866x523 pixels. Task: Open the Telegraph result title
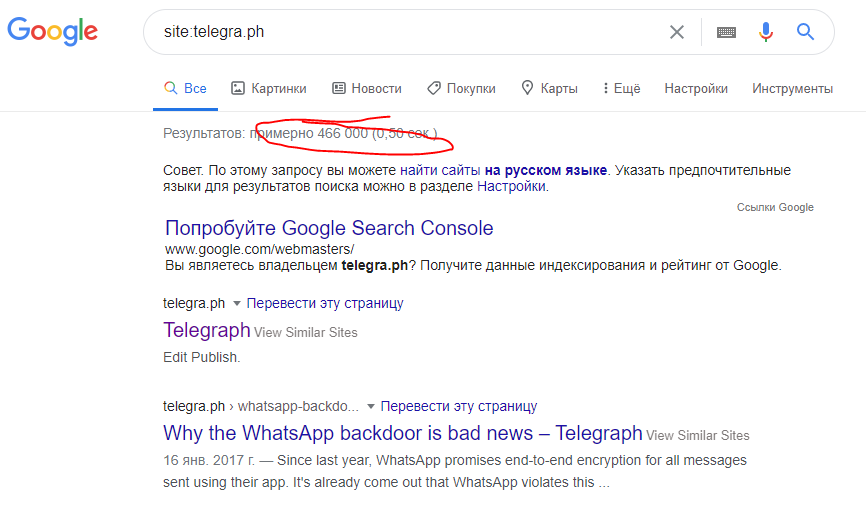[207, 330]
